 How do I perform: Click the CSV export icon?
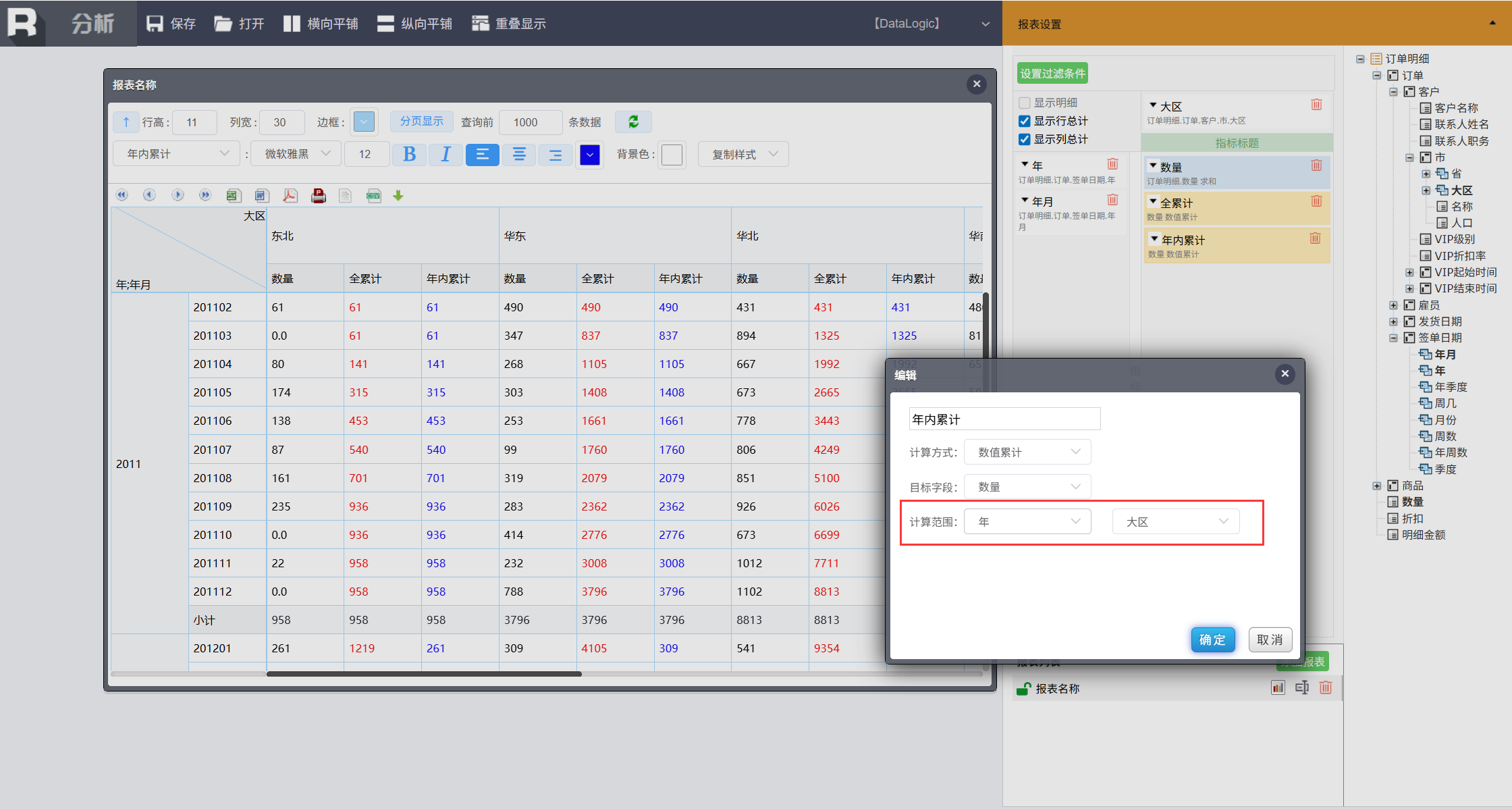point(373,196)
